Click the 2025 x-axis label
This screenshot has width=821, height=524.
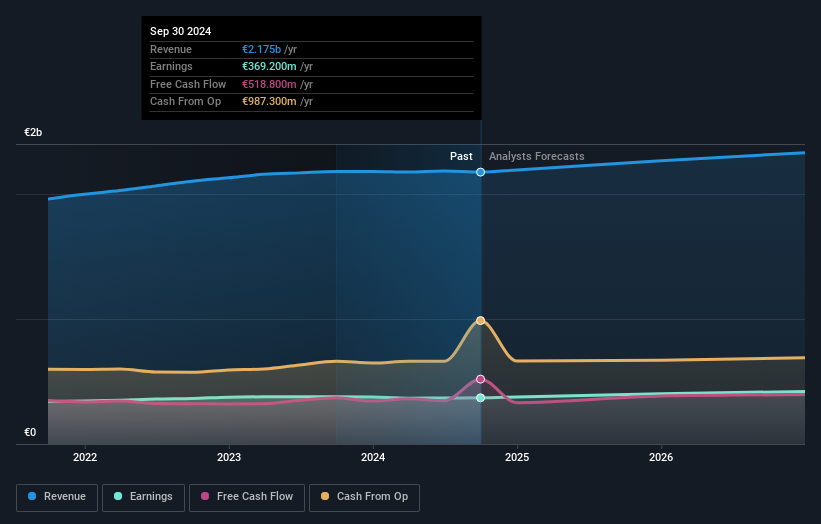click(517, 457)
